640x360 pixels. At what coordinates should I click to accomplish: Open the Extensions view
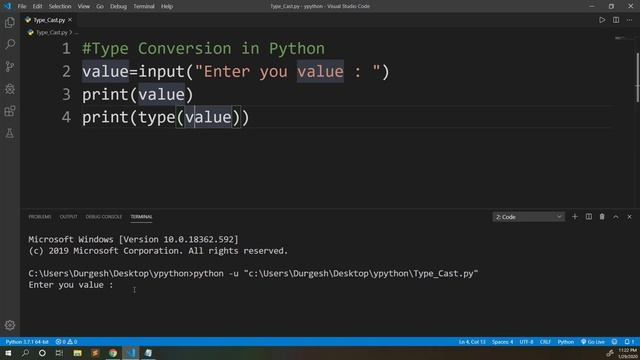(10, 111)
